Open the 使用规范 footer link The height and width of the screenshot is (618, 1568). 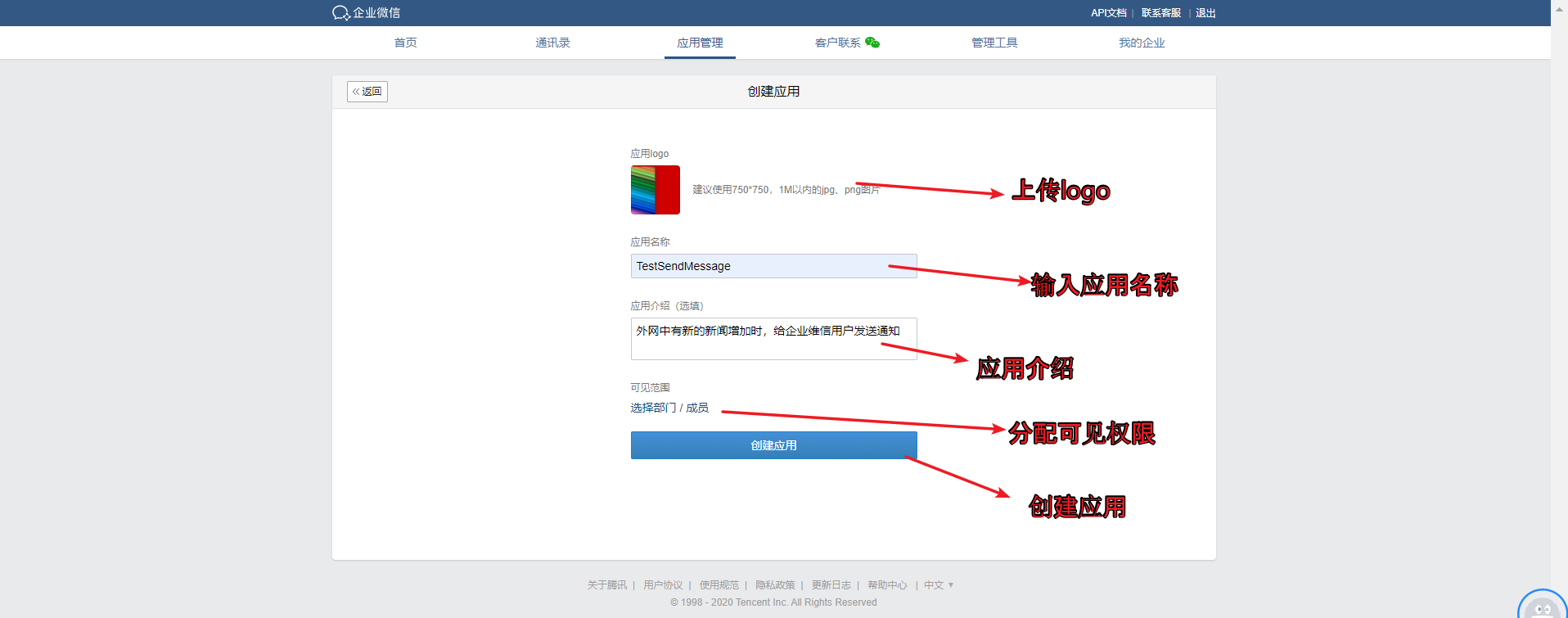(x=719, y=585)
